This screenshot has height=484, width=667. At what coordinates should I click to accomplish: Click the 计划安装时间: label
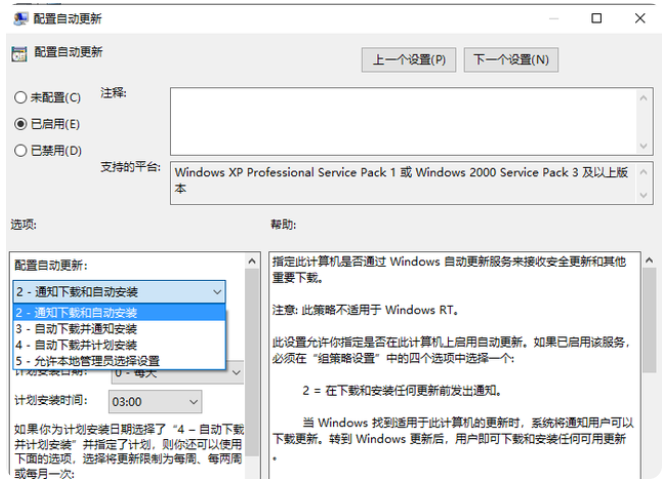click(x=51, y=400)
